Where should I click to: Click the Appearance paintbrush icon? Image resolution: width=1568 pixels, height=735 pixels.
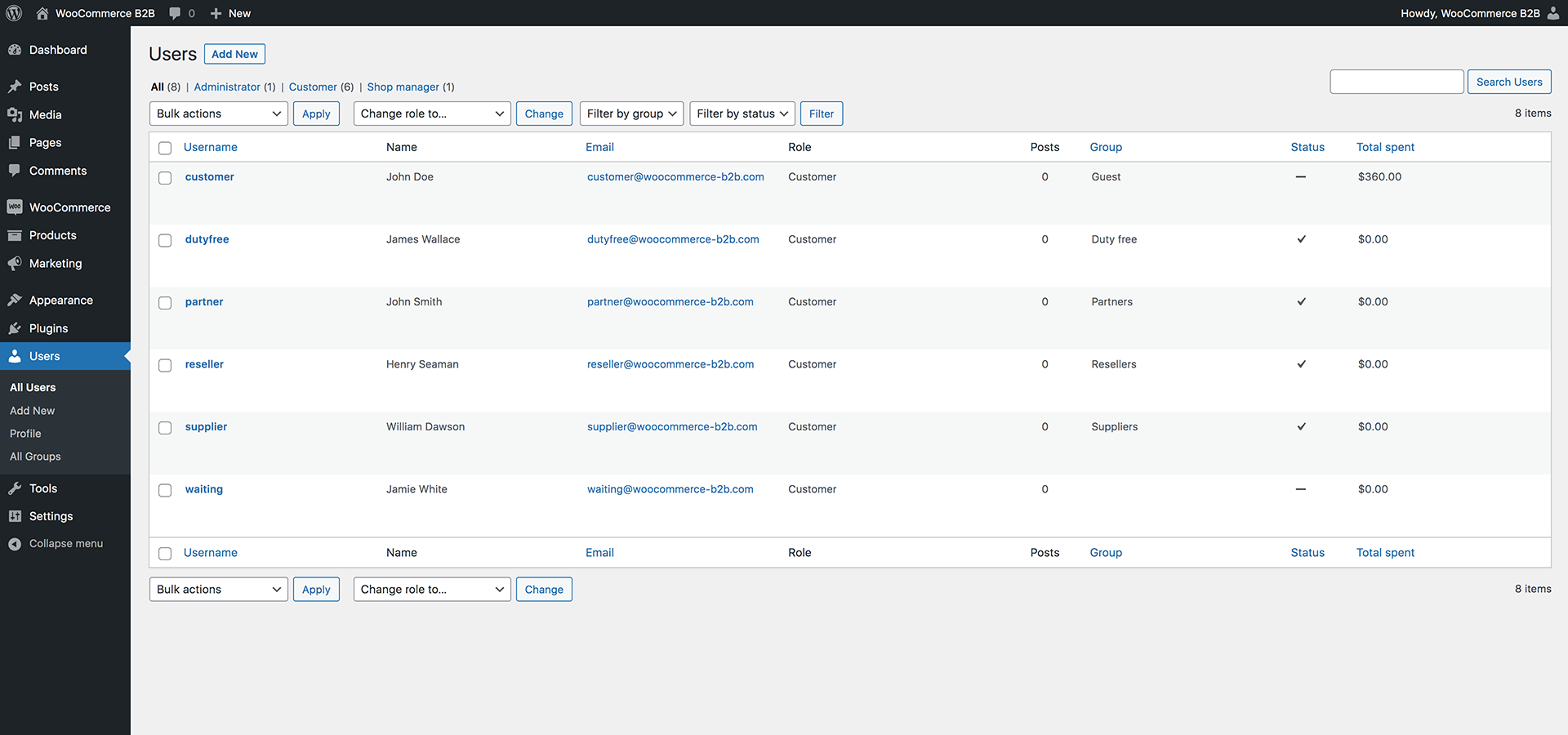coord(15,301)
